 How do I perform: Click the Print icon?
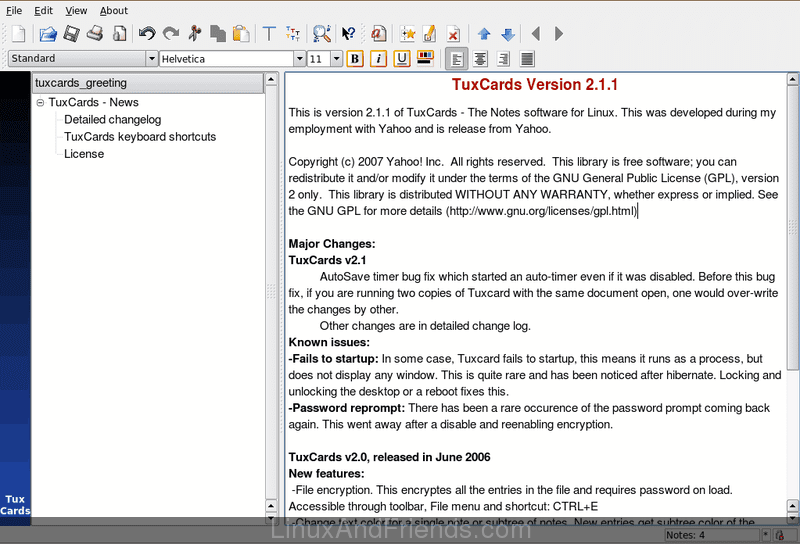pyautogui.click(x=95, y=34)
